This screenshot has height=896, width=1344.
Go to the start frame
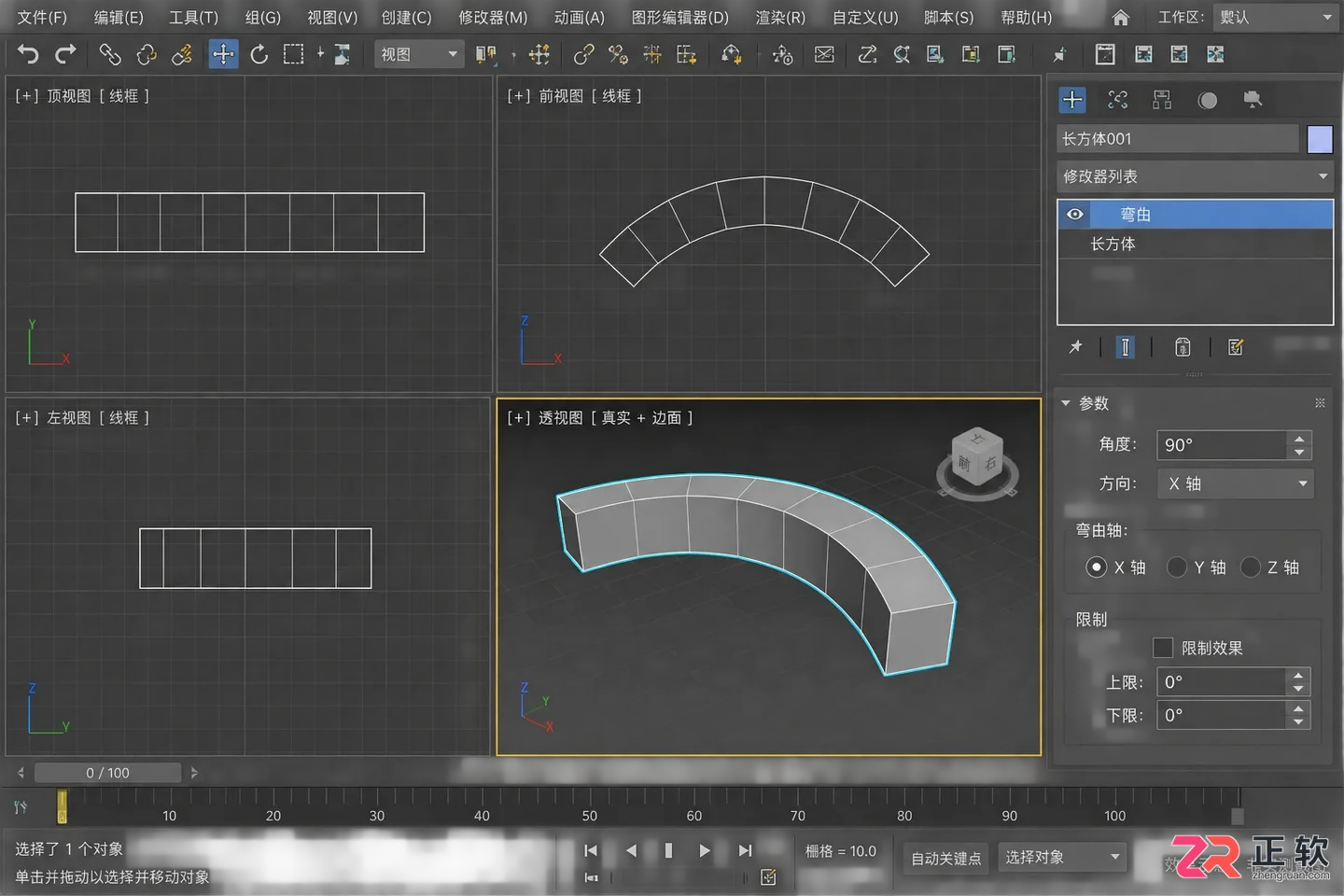click(591, 850)
